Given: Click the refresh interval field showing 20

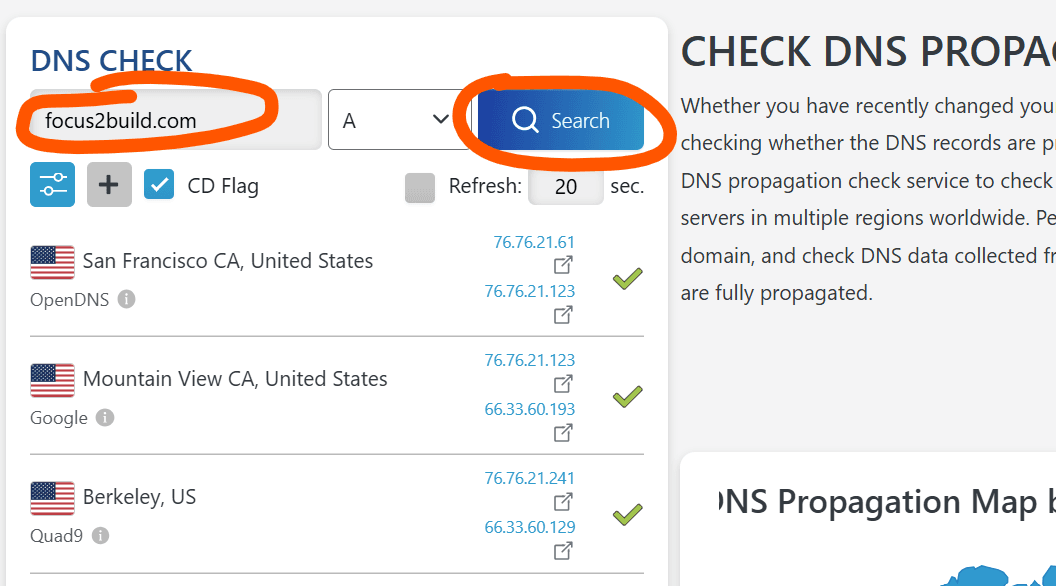Looking at the screenshot, I should tap(565, 187).
